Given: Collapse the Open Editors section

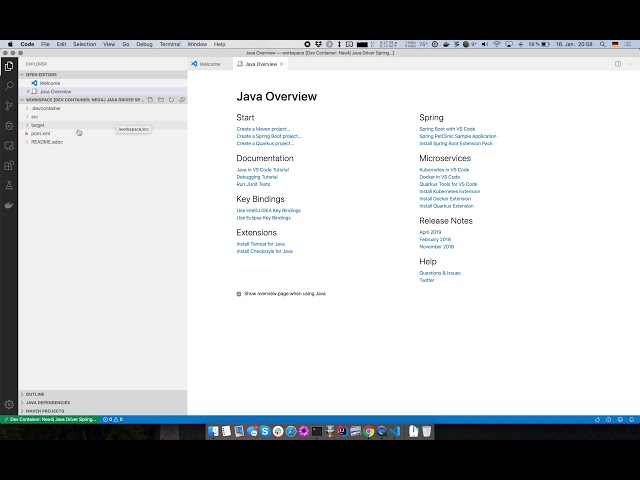Looking at the screenshot, I should 22,75.
